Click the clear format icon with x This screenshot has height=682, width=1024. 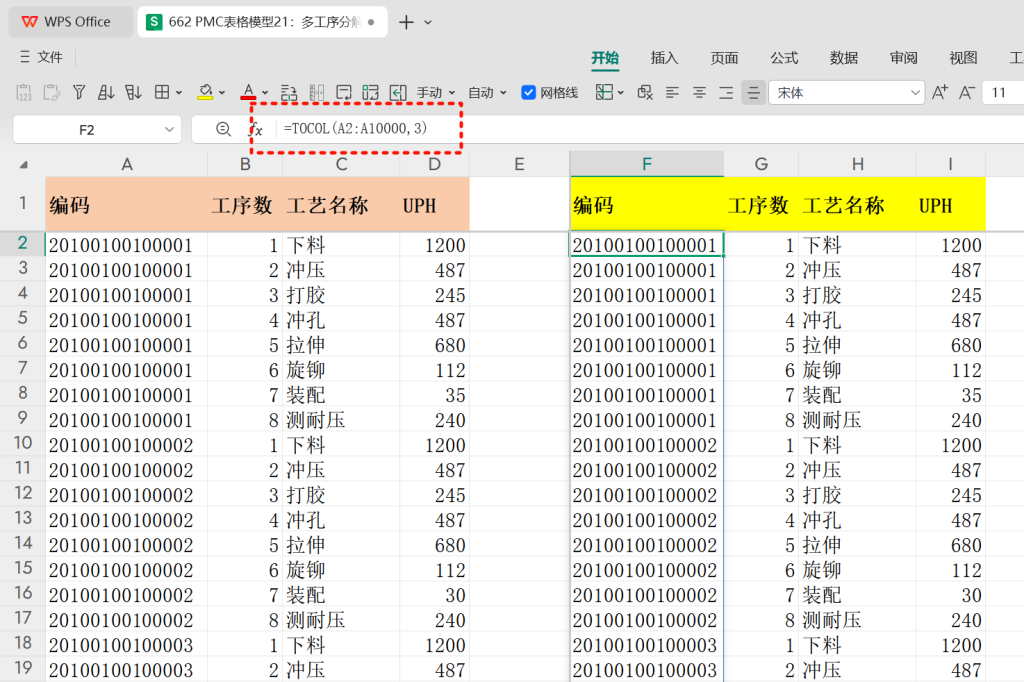645,93
